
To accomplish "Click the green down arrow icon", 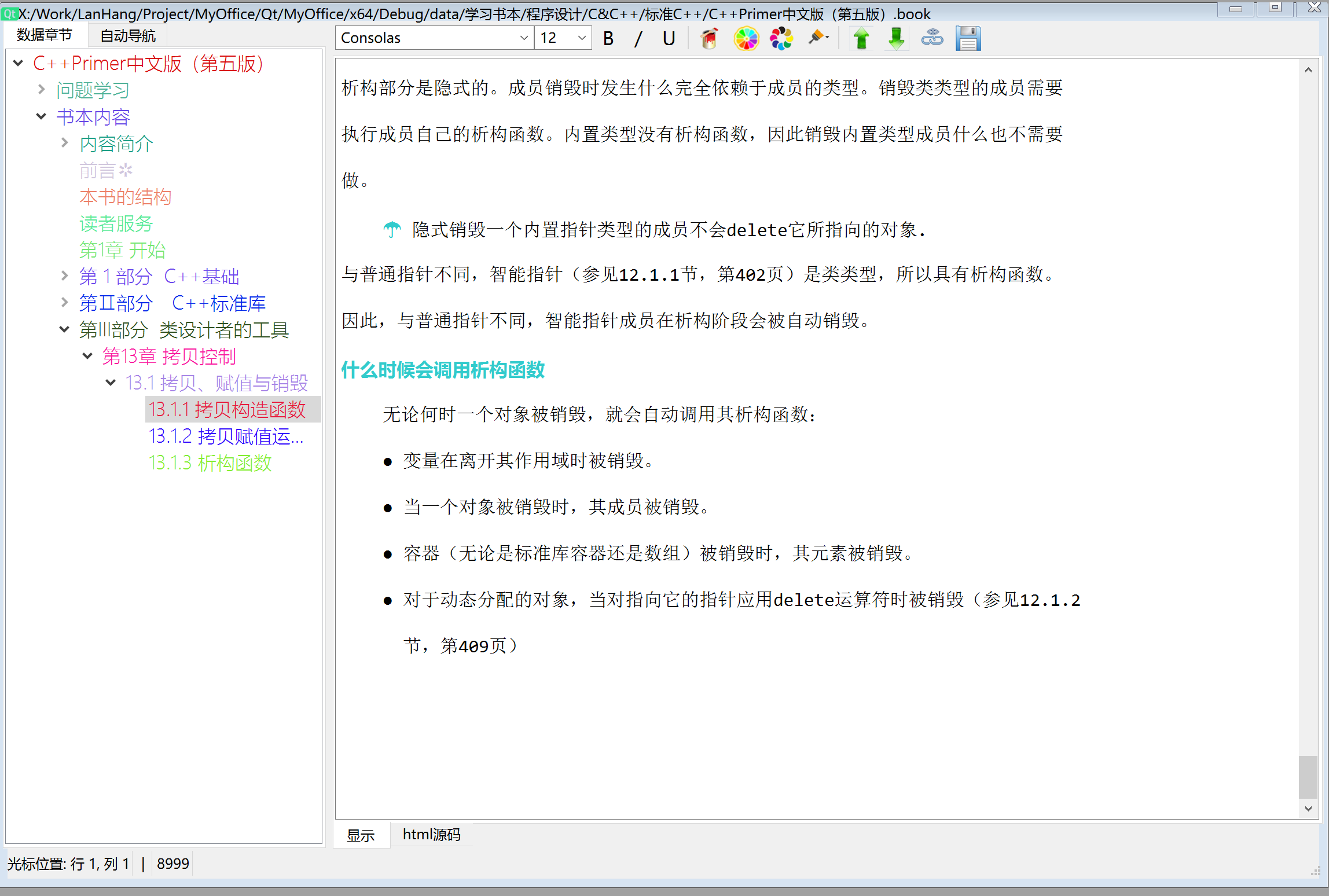I will pos(896,39).
